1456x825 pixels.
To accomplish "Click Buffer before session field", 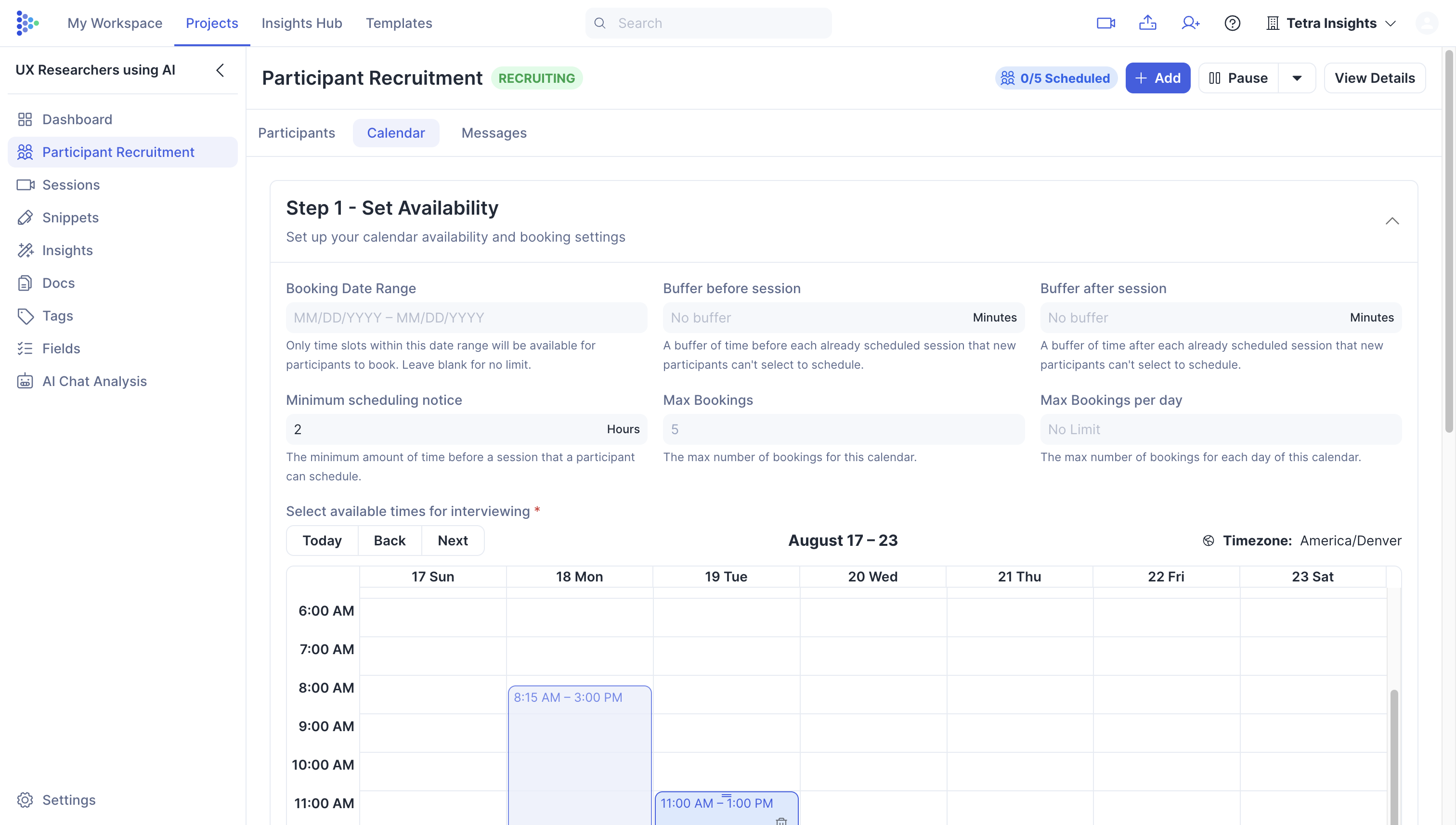I will click(844, 318).
